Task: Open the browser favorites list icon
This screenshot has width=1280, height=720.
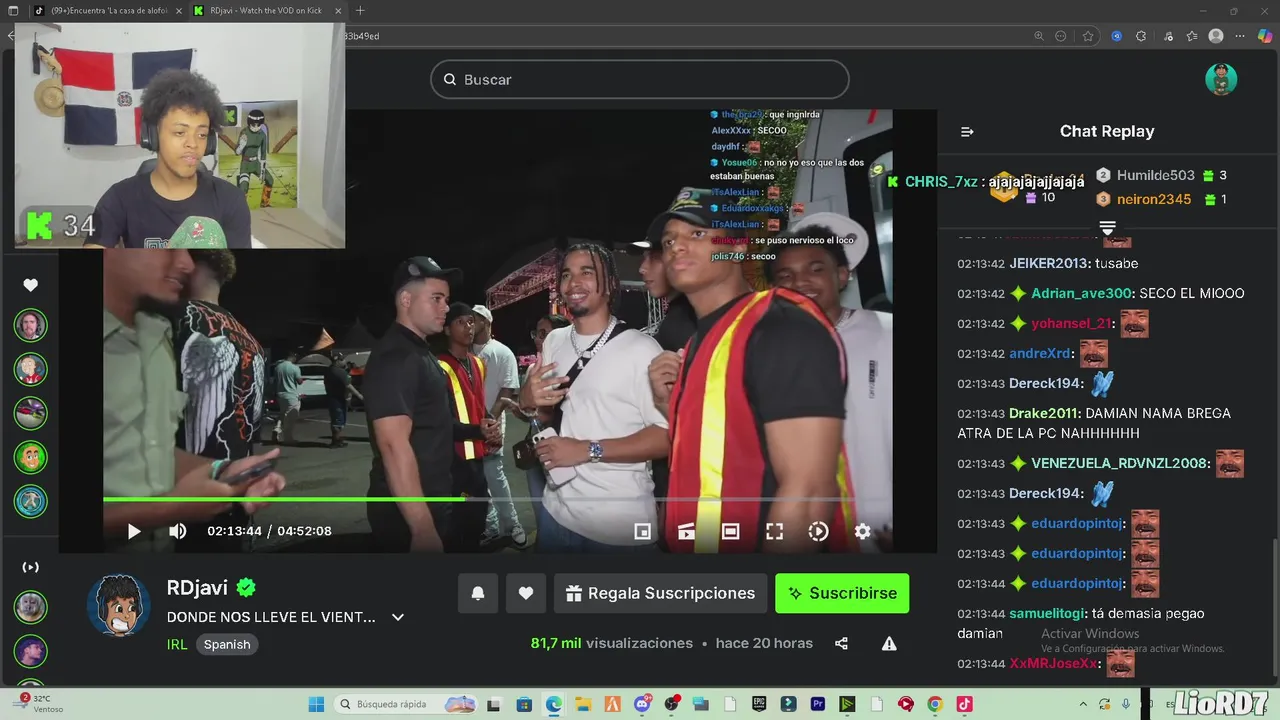Action: click(1191, 36)
